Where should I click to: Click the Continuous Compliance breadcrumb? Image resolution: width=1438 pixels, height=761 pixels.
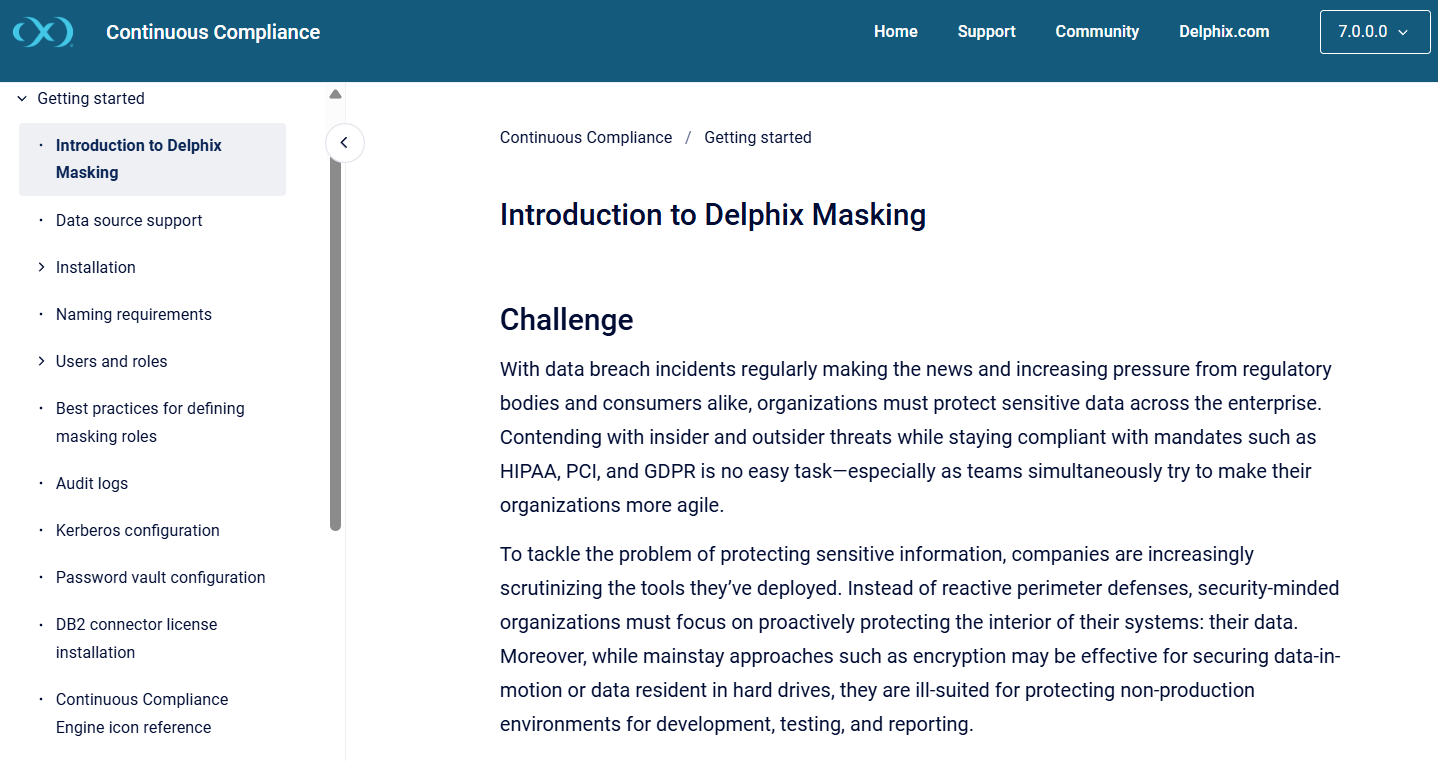click(586, 137)
